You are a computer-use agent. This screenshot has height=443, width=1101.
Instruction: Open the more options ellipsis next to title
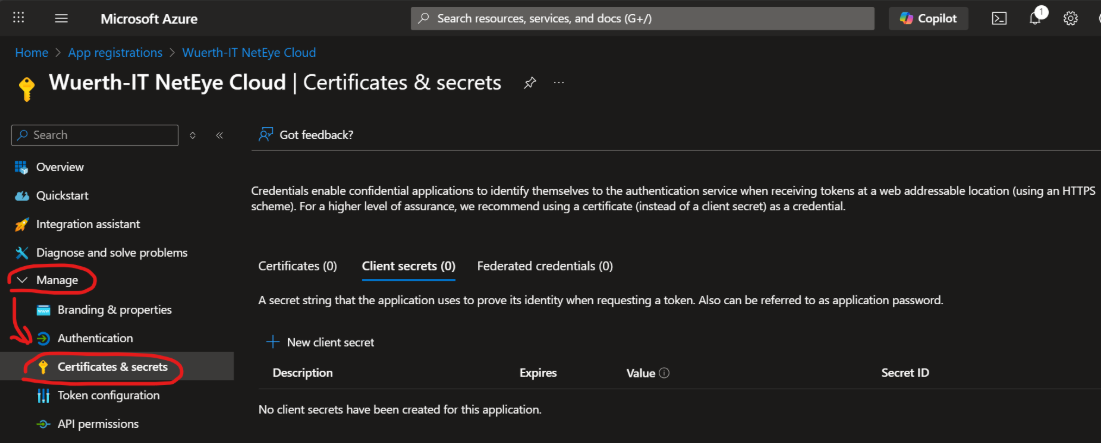tap(559, 83)
